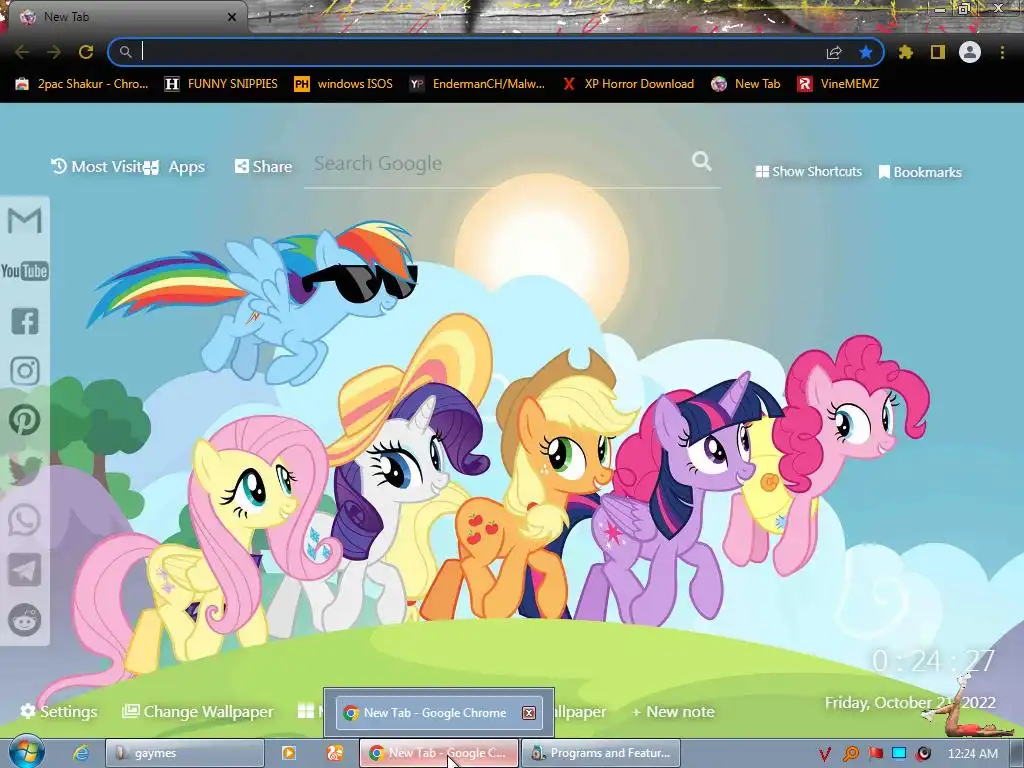Click the red V tray icon
This screenshot has height=768, width=1024.
click(825, 754)
